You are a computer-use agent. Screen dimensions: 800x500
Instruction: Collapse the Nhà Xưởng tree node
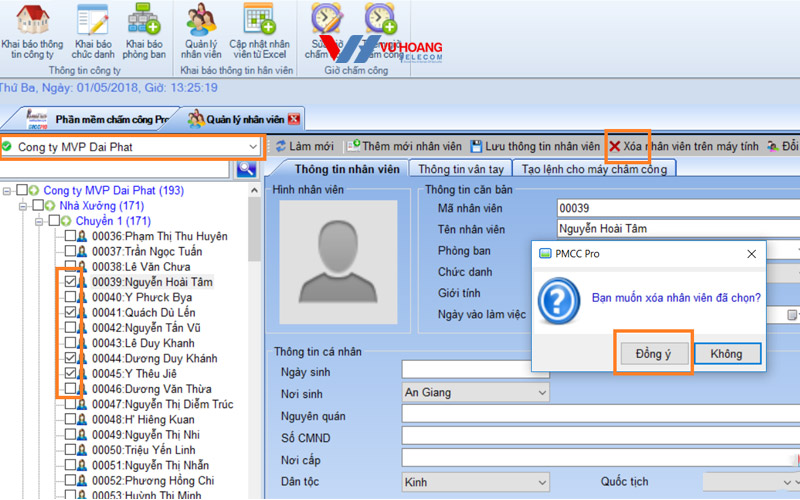[24, 206]
